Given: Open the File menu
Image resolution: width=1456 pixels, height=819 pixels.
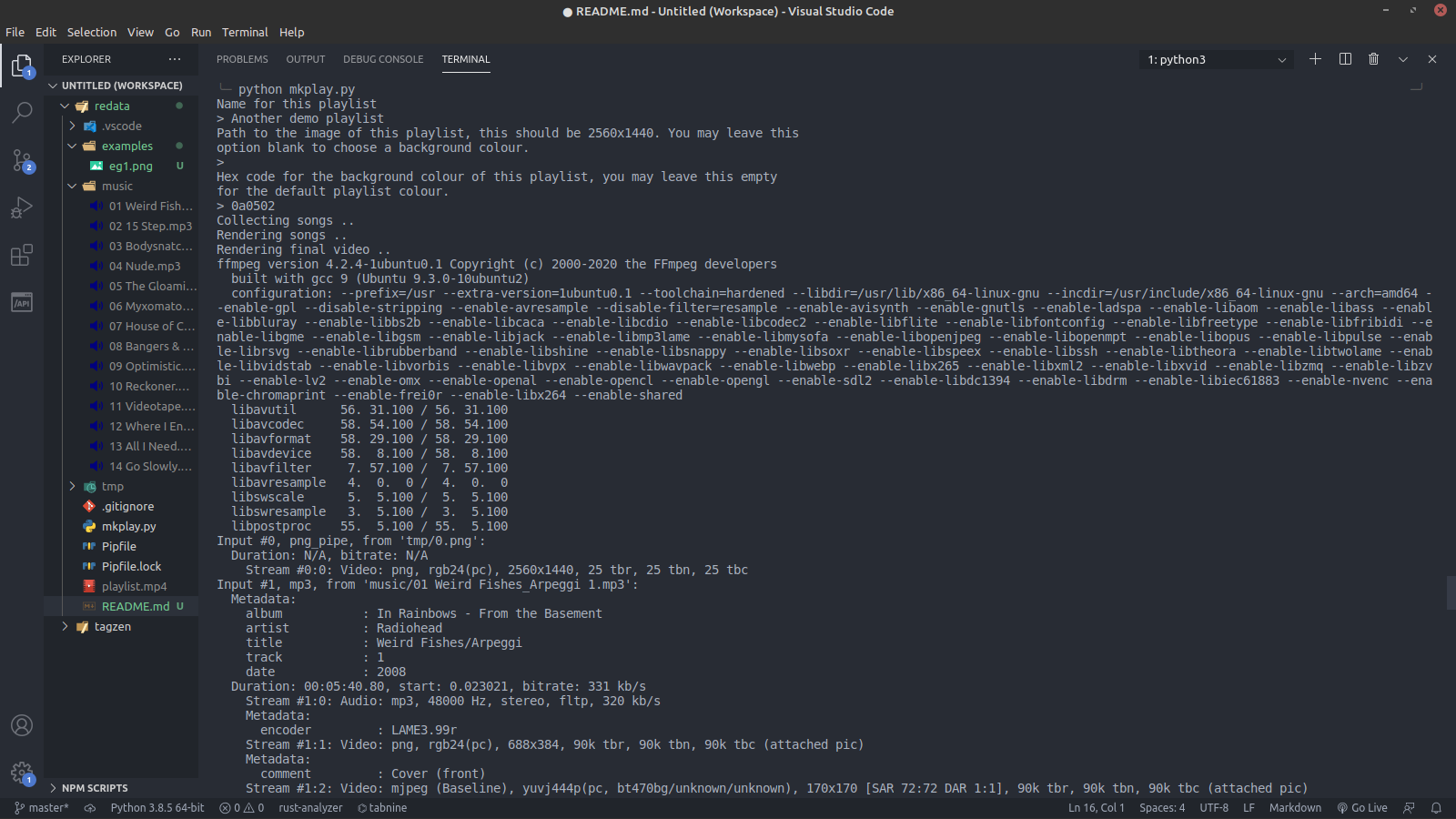Looking at the screenshot, I should (x=15, y=32).
